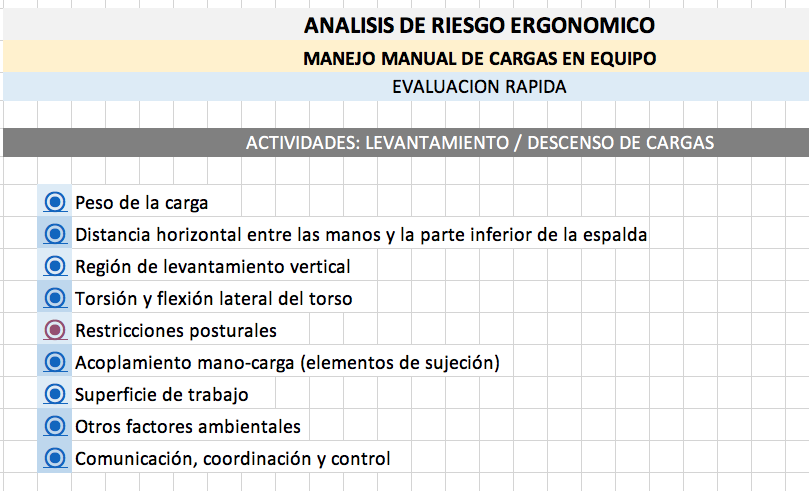
Task: Click the Torsión y flexión lateral del torso text
Action: click(214, 299)
